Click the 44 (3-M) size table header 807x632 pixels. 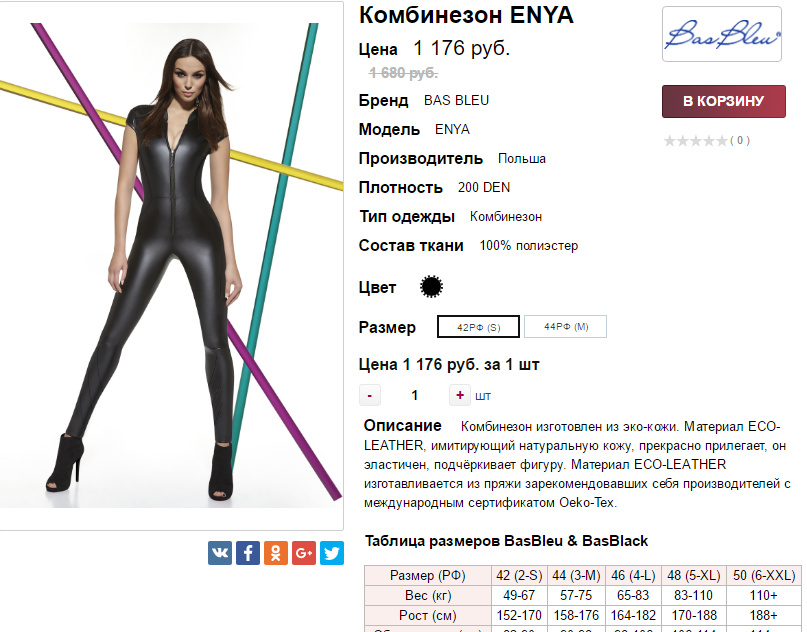pyautogui.click(x=576, y=575)
